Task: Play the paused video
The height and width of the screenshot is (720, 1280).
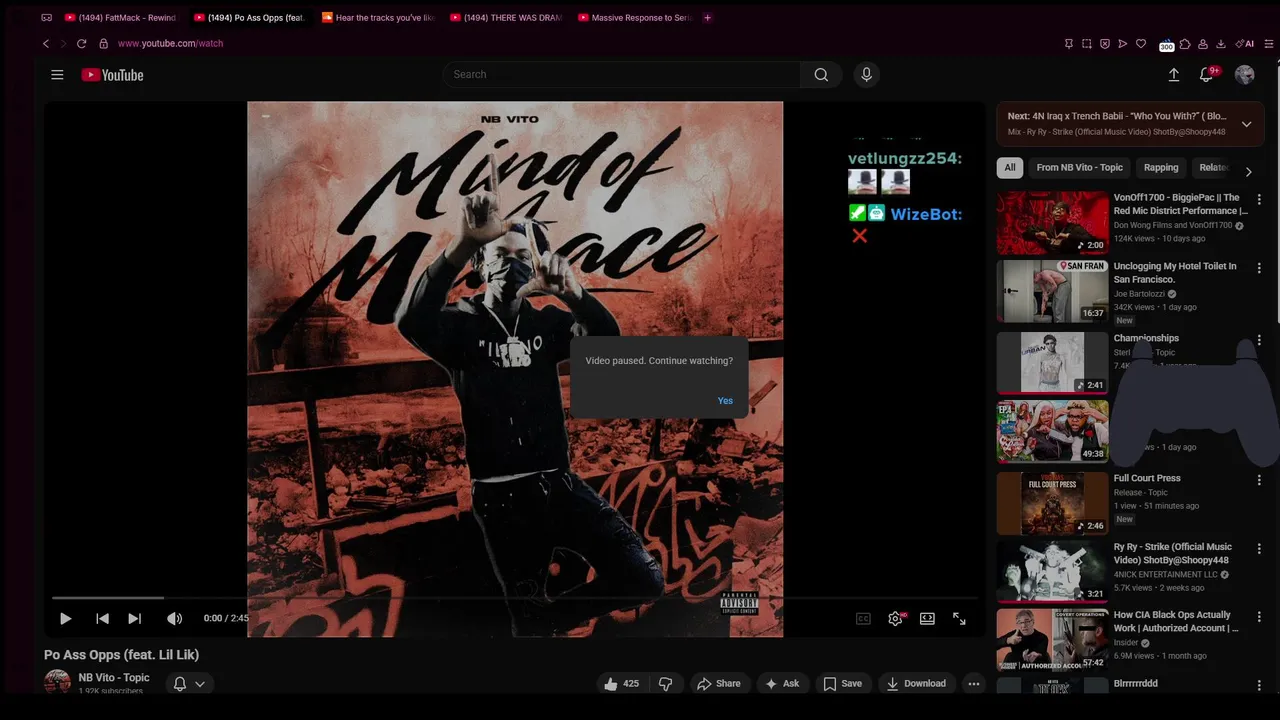Action: pos(65,619)
